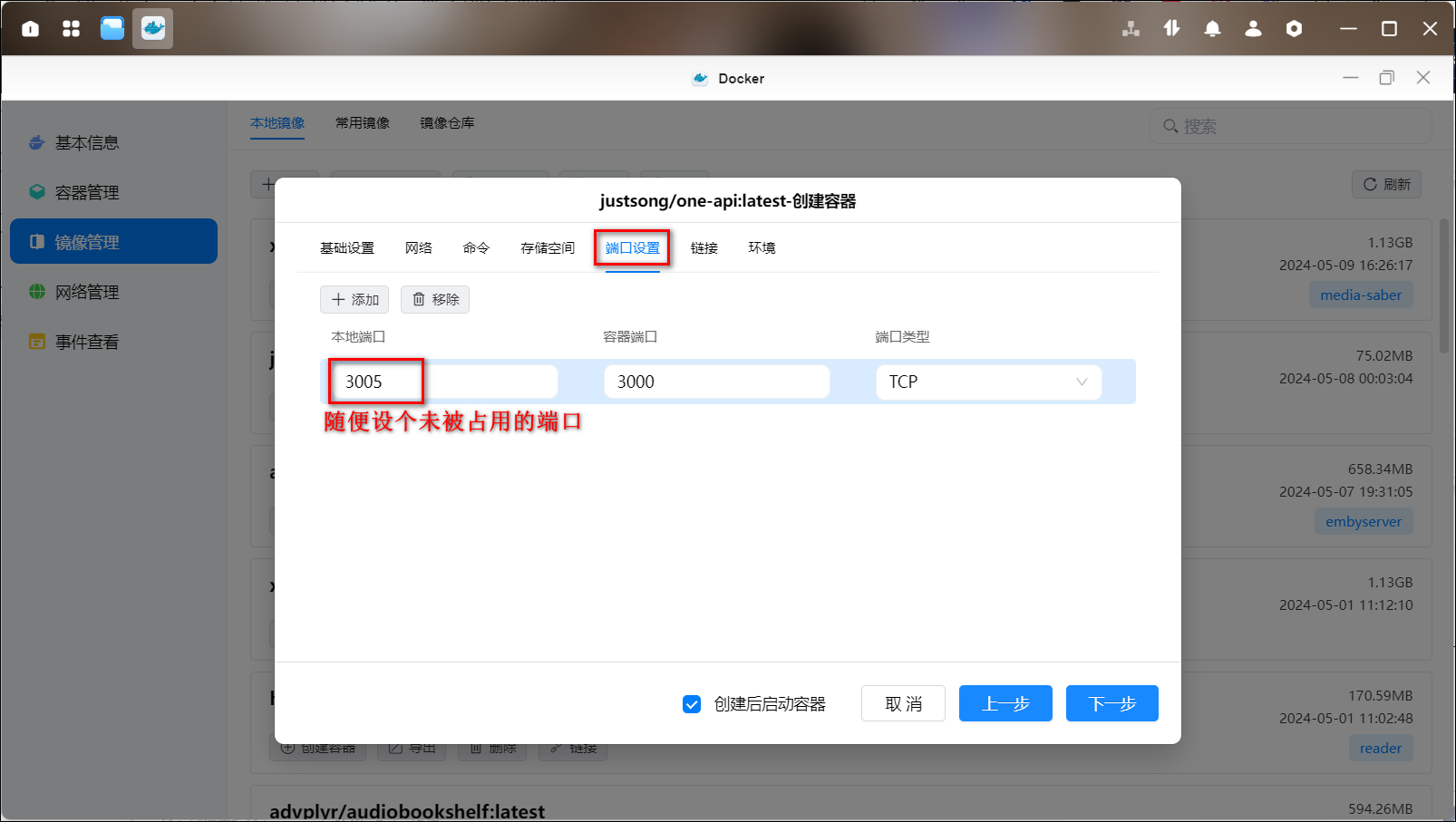This screenshot has height=822, width=1456.
Task: Open the network topology icon in top bar
Action: point(1131,29)
